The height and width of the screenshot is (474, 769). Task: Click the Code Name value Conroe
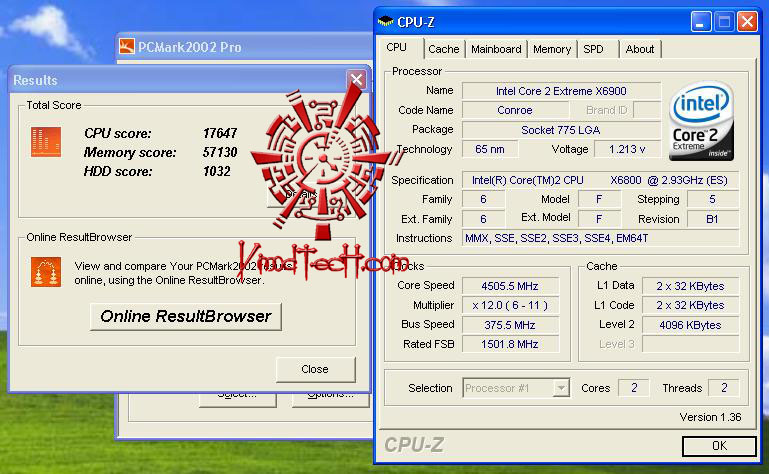tap(515, 110)
